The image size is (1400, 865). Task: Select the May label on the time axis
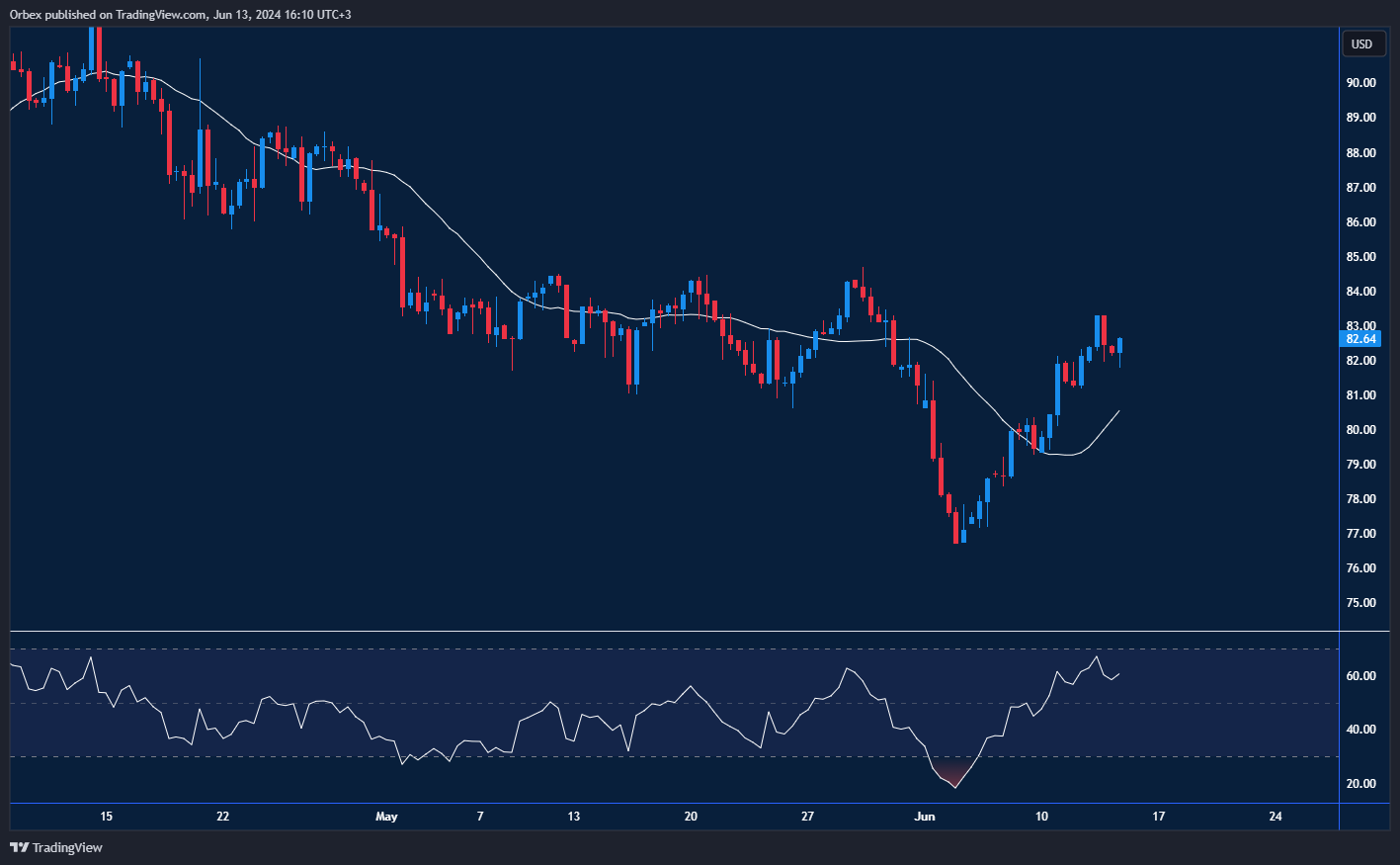tap(386, 817)
